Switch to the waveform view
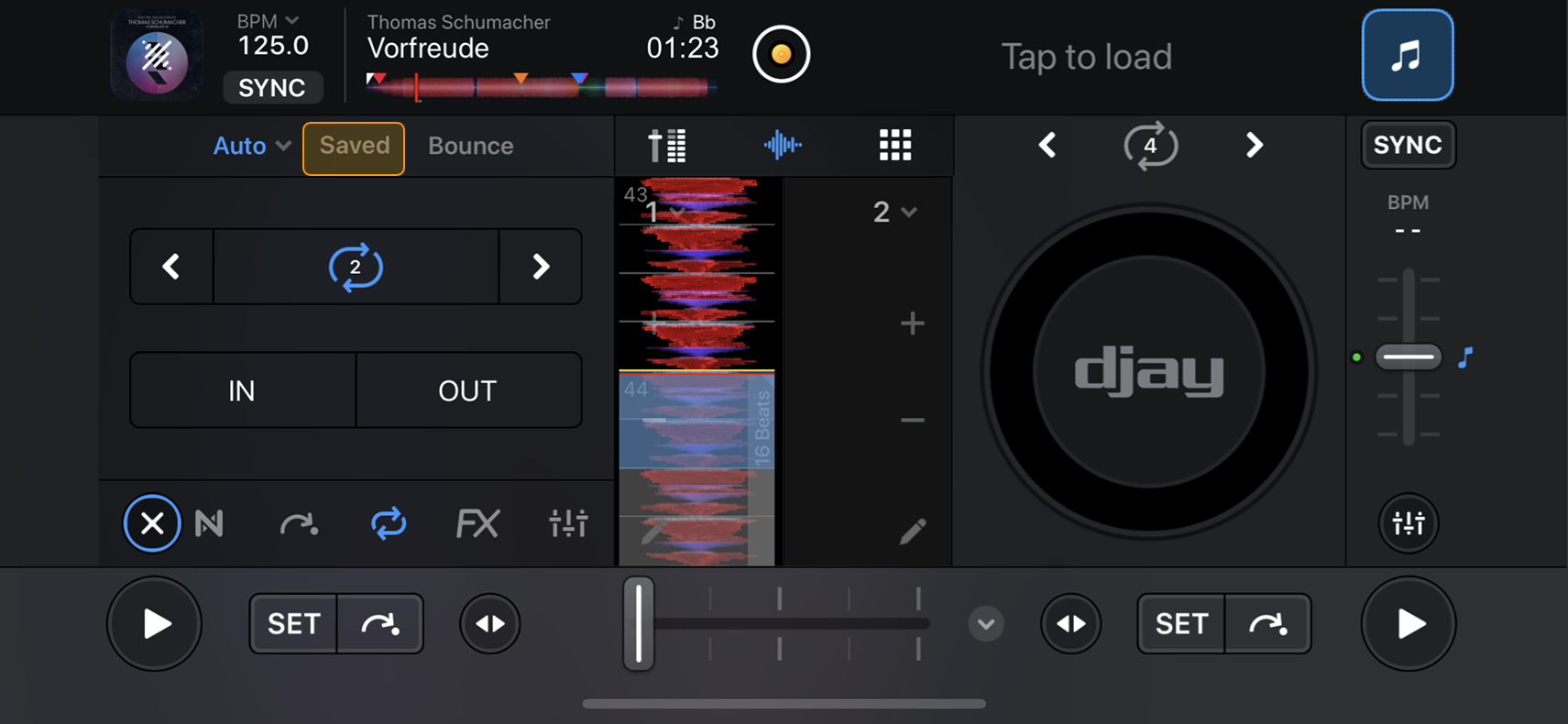 [782, 145]
